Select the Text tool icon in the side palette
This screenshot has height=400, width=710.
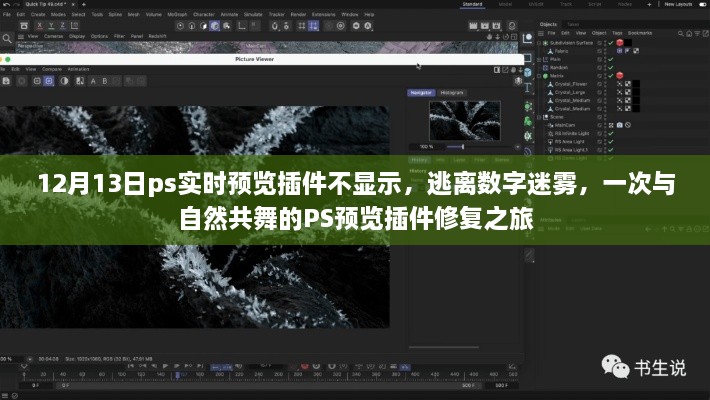528,87
